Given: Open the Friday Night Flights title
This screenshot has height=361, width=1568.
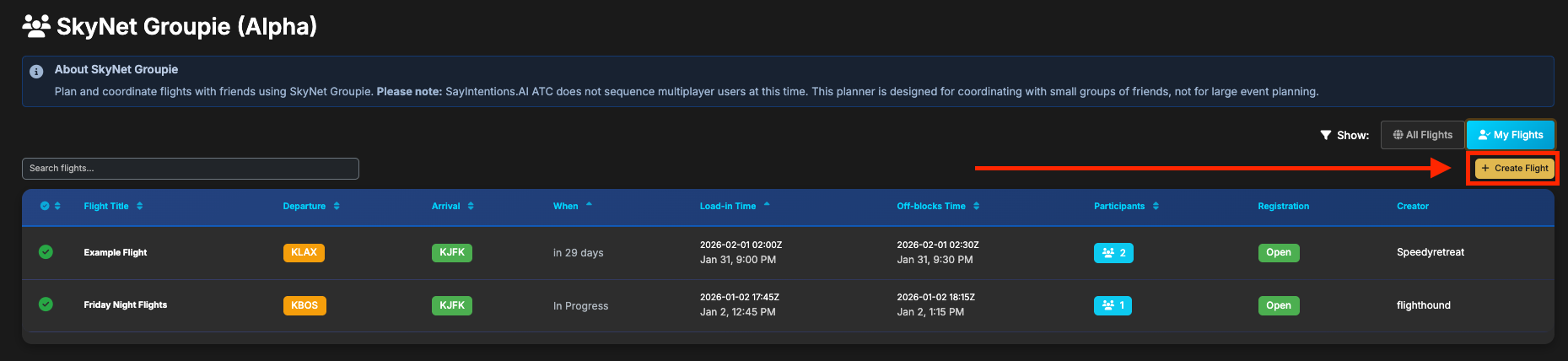Looking at the screenshot, I should 126,304.
